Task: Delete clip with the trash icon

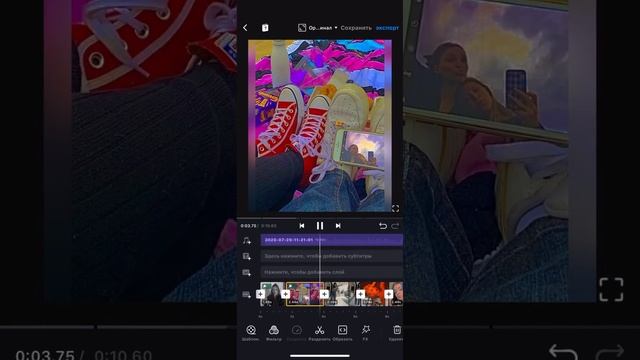Action: coord(396,333)
